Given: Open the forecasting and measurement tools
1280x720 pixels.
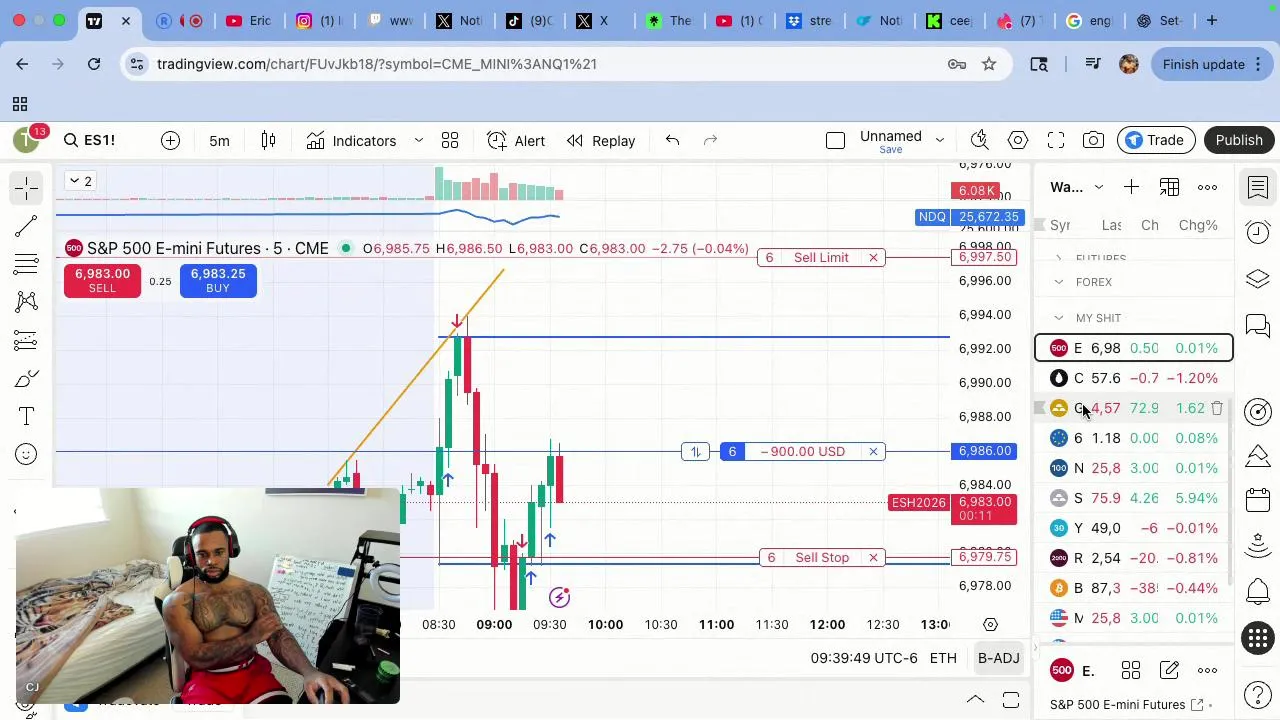Looking at the screenshot, I should [x=27, y=340].
